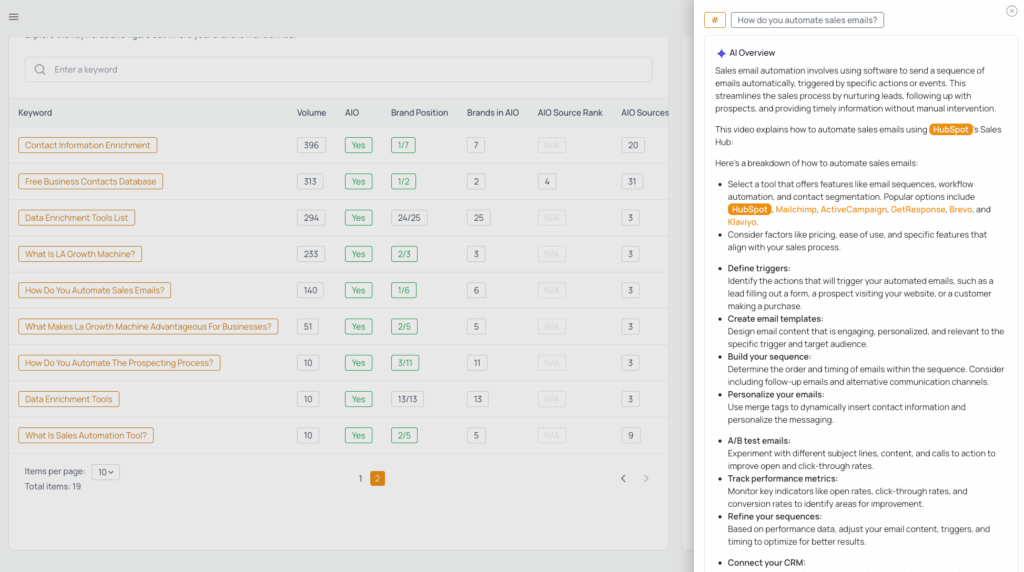
Task: Open What Is Sales Automation Tool? keyword
Action: [86, 436]
